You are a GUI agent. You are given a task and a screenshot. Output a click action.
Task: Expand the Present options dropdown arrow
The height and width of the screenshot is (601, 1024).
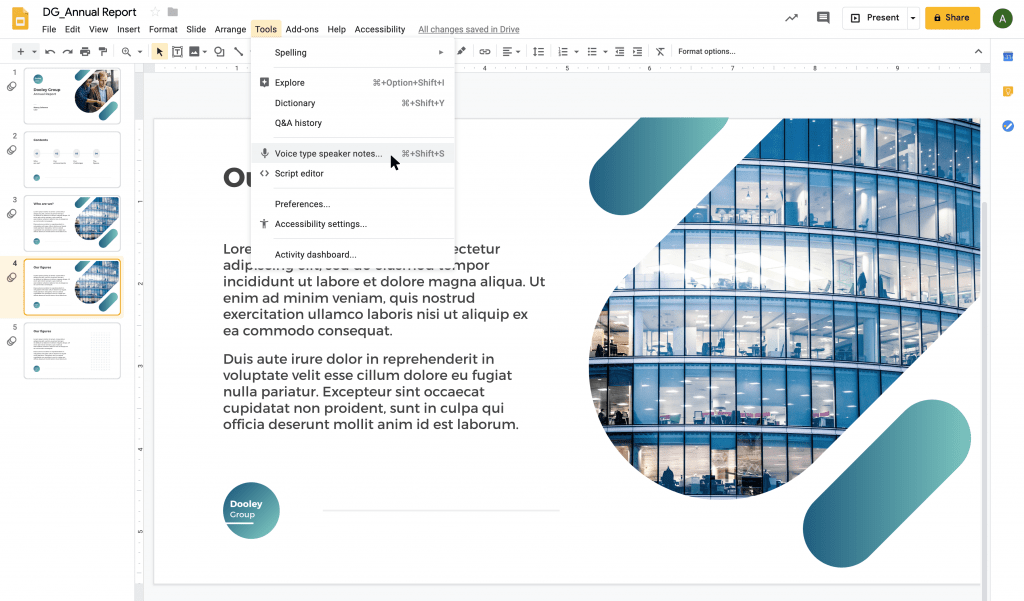[912, 18]
